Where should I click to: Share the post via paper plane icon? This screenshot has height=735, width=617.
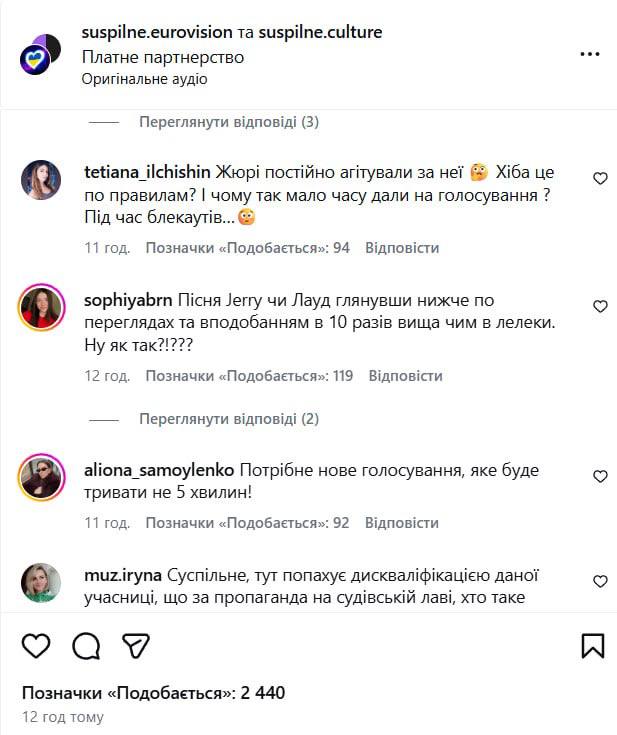pos(136,645)
